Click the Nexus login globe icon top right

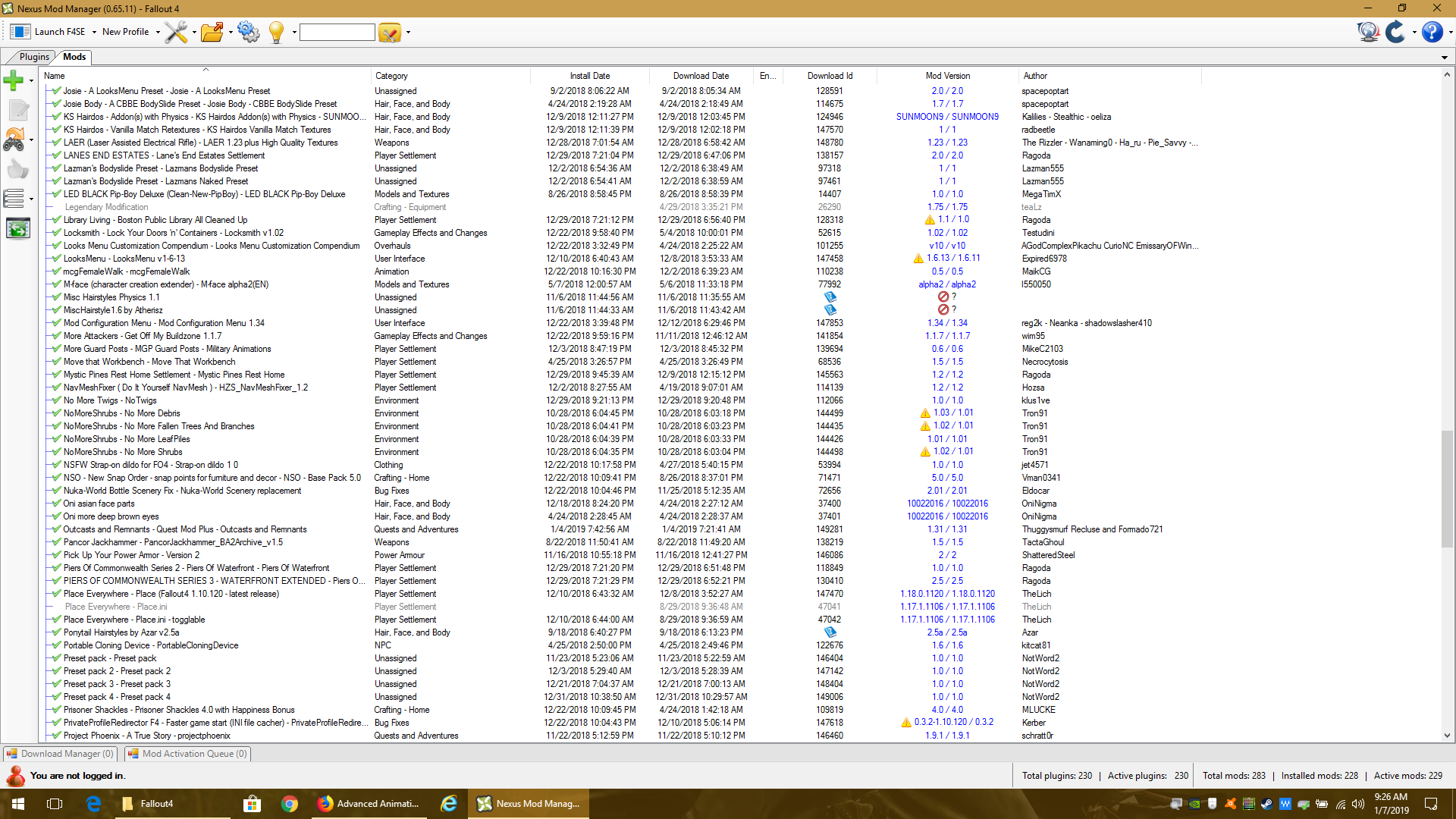1368,32
